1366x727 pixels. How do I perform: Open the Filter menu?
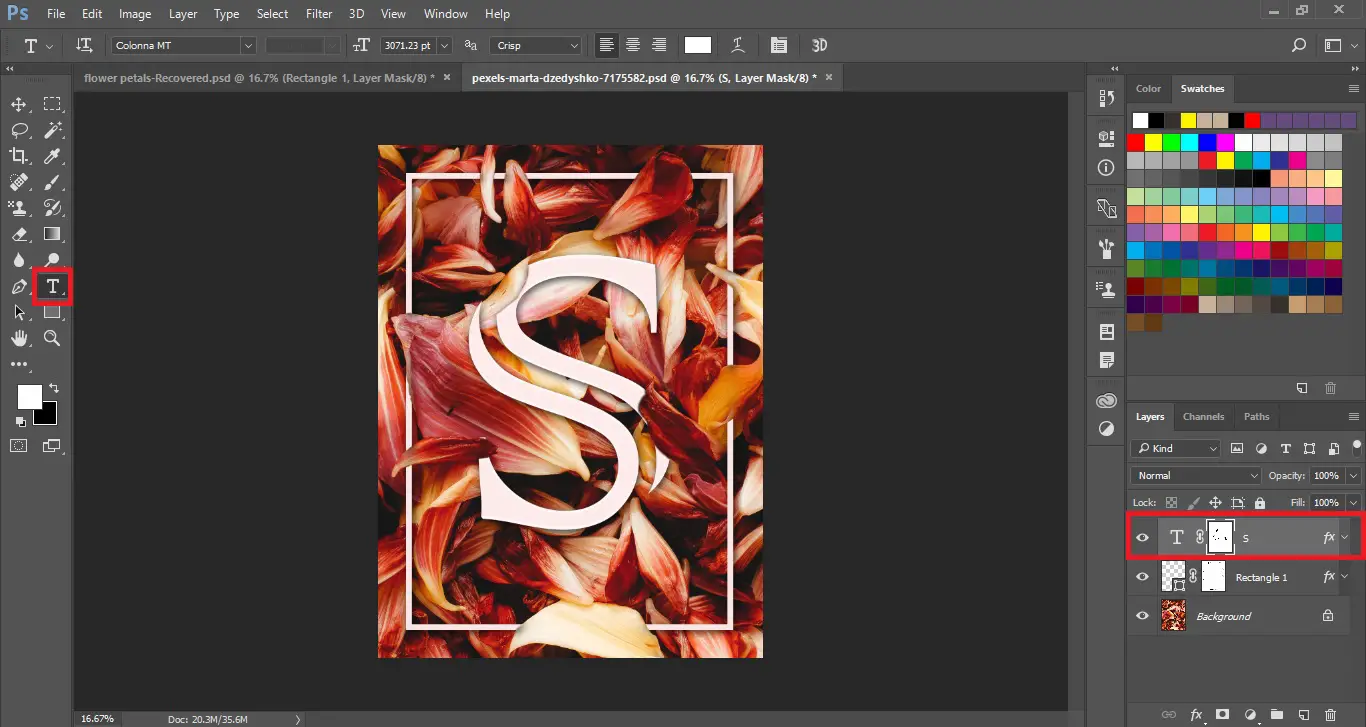pos(318,13)
